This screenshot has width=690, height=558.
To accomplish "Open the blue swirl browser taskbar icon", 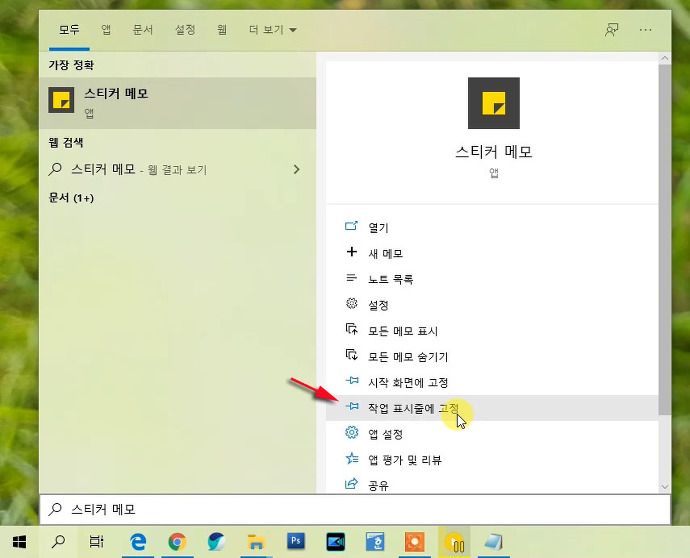I will 216,542.
